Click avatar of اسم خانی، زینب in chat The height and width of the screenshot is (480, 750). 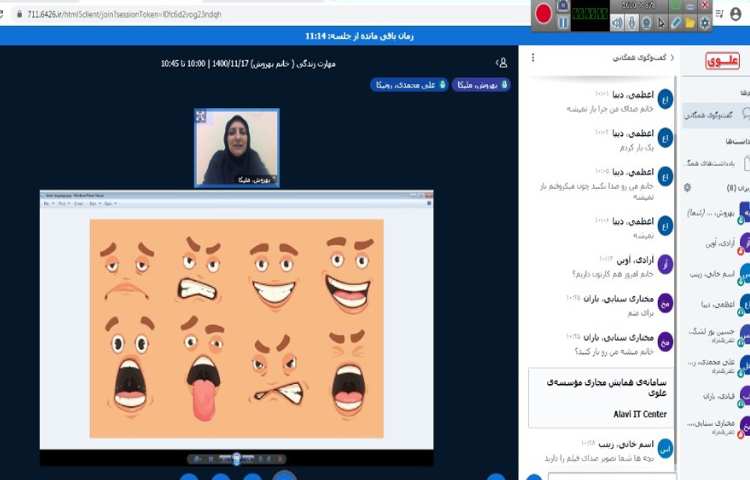(x=665, y=449)
